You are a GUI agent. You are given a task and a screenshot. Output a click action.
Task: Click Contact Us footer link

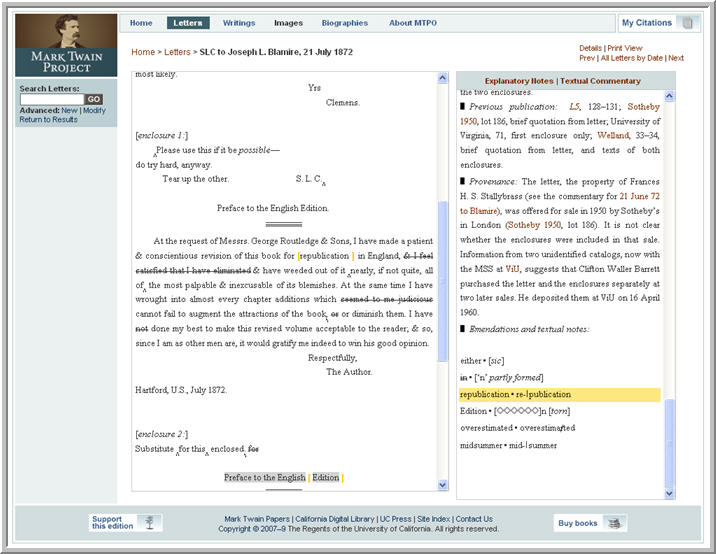point(474,519)
